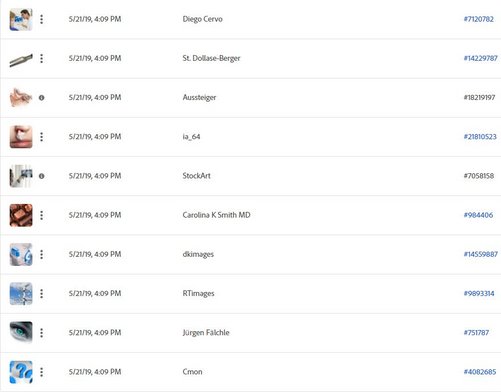Open the more options menu for Carolina K Smith MD
The image size is (501, 392).
pos(42,215)
